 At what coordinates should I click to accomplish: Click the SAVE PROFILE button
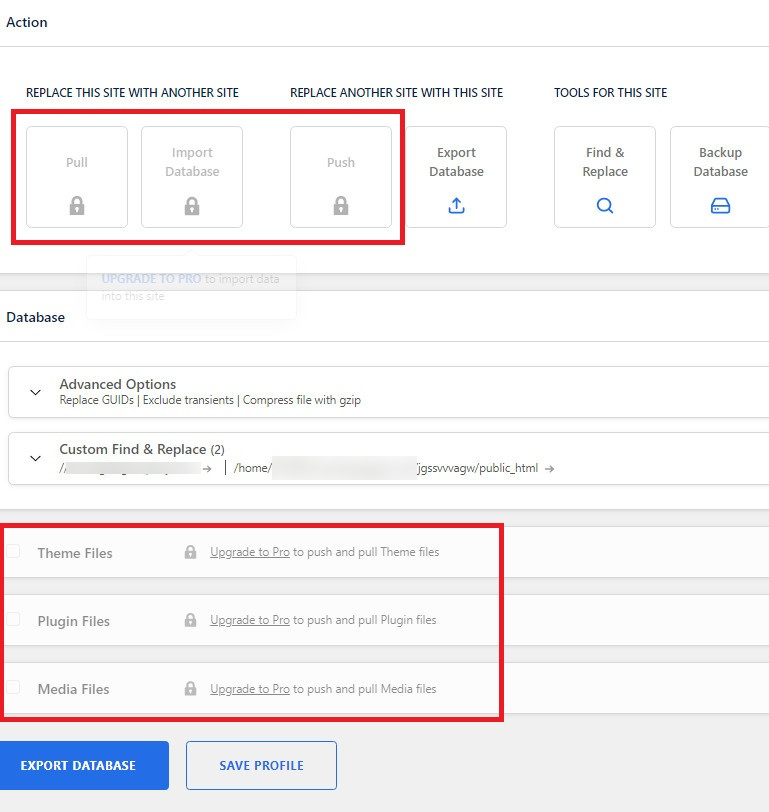[261, 765]
